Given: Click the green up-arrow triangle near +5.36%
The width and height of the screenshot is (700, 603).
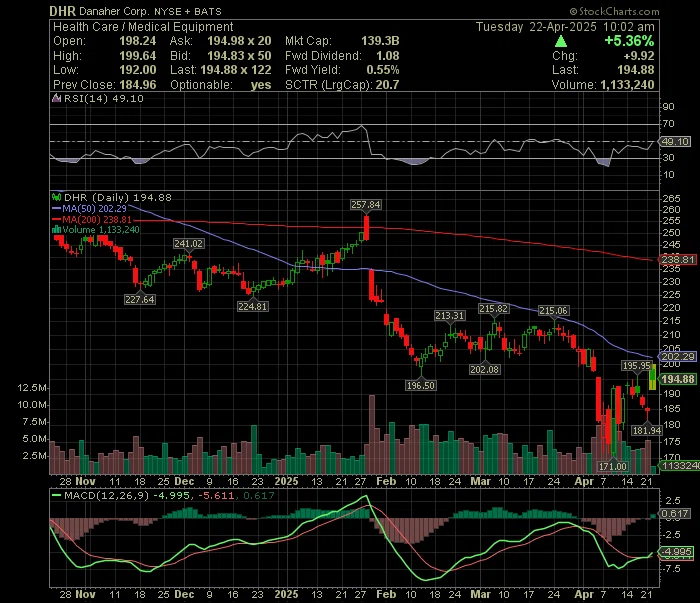Looking at the screenshot, I should [561, 42].
